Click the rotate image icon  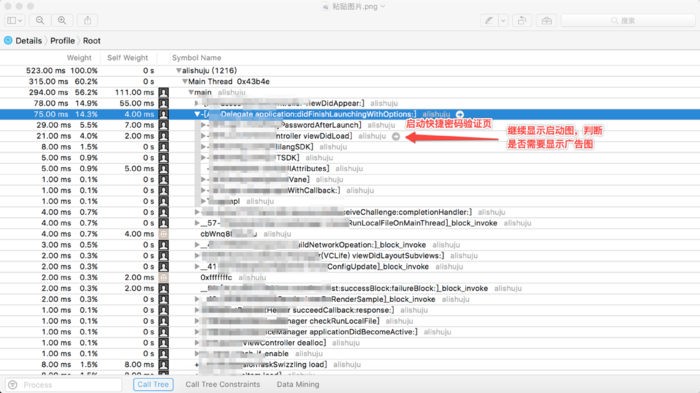521,21
